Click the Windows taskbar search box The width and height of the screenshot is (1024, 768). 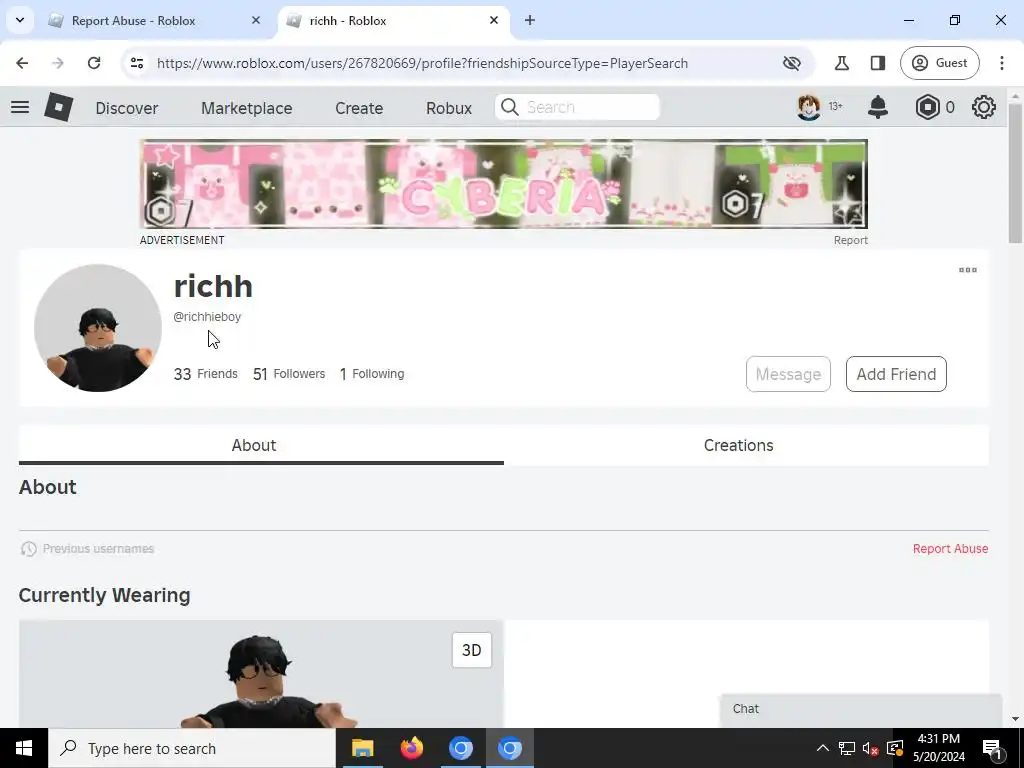pyautogui.click(x=192, y=748)
